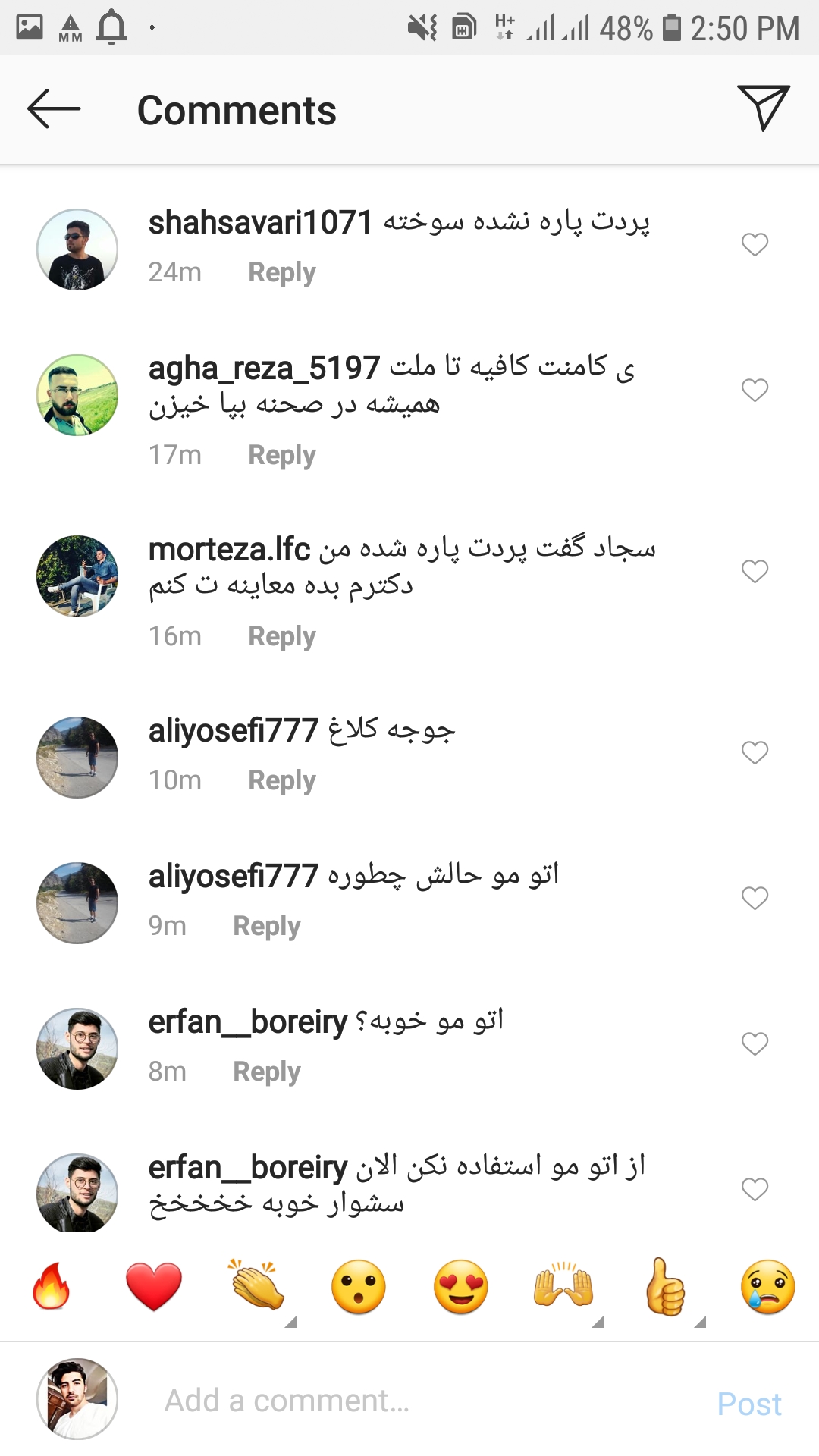Insert the crying face emoji
Viewport: 819px width, 1456px height.
coord(768,1287)
